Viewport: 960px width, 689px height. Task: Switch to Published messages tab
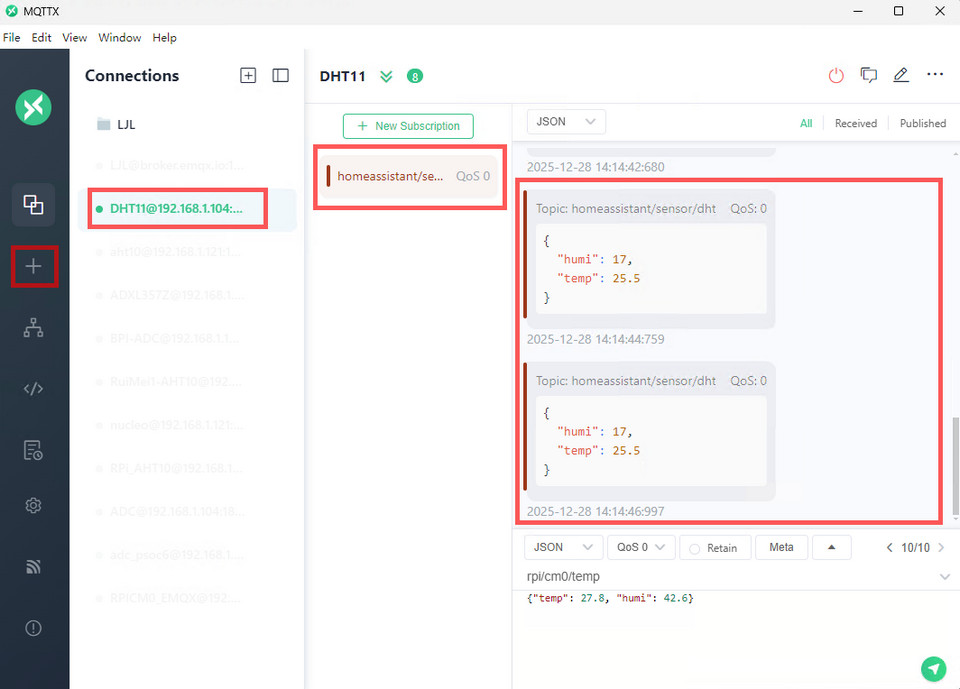[923, 123]
